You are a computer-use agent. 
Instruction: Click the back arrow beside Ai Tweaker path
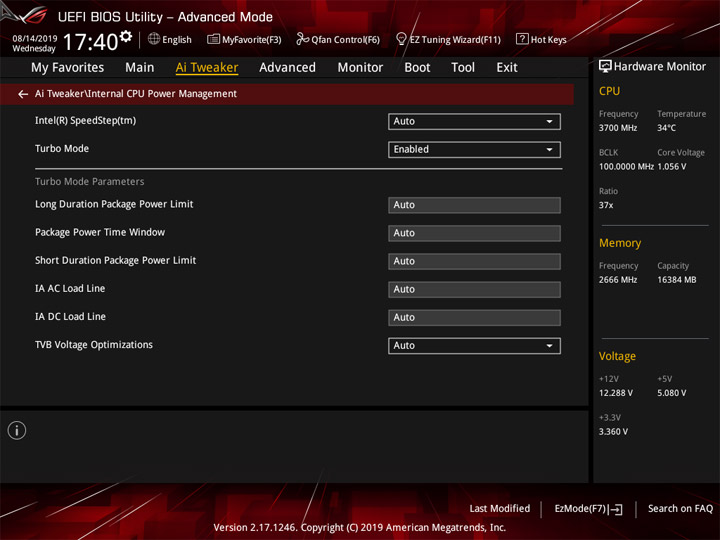pos(22,94)
